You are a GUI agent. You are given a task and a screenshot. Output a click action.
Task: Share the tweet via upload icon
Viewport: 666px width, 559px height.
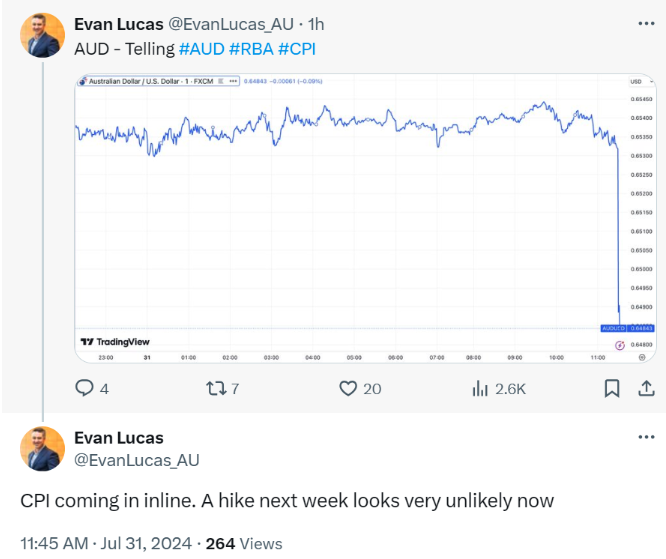[x=646, y=388]
